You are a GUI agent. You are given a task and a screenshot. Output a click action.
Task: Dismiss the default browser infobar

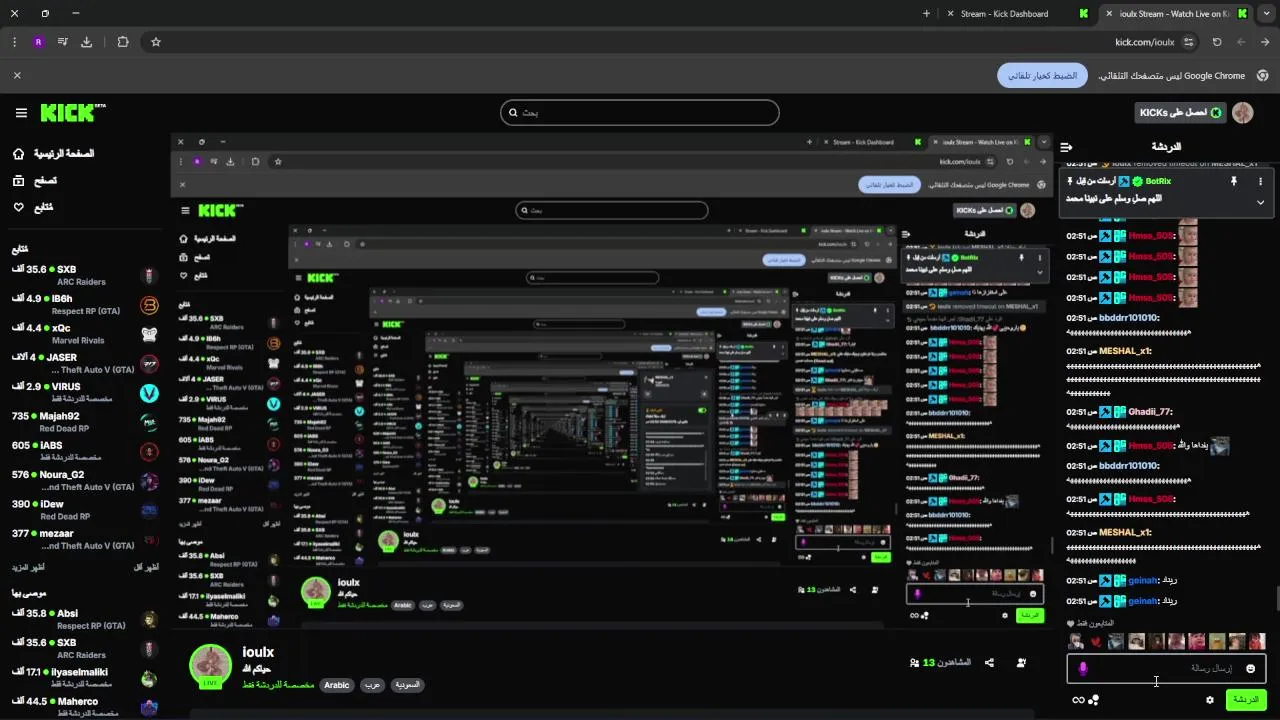click(17, 75)
